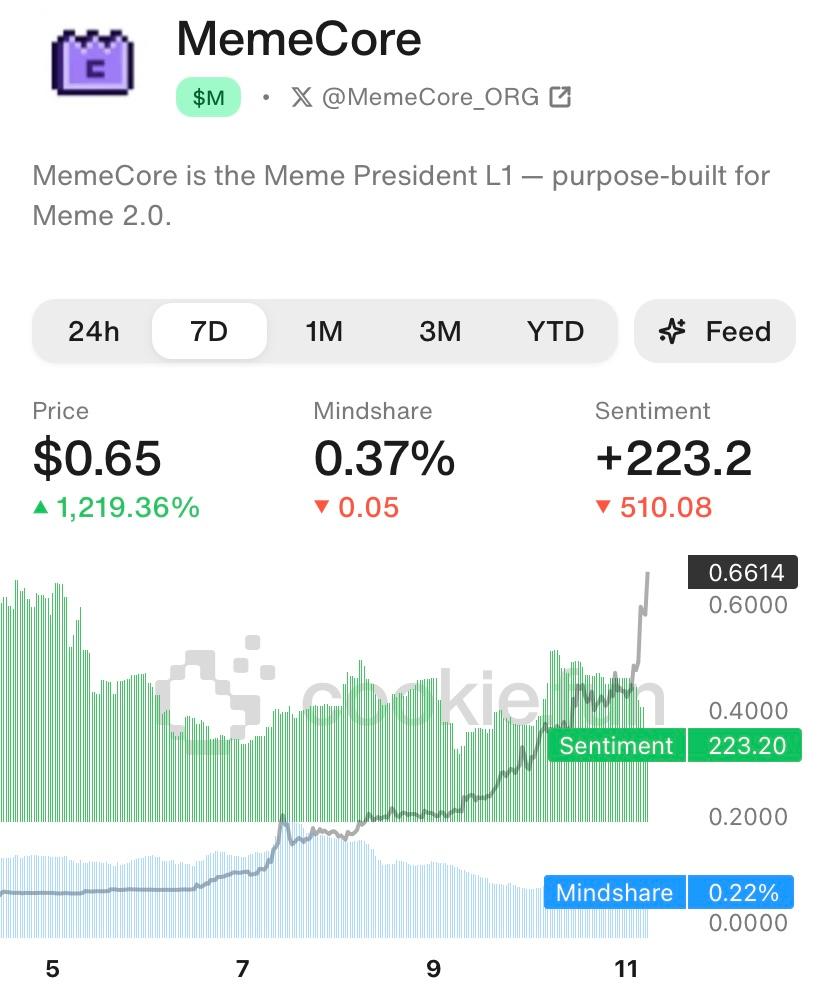828x998 pixels.
Task: Click the green price change arrow
Action: 41,508
